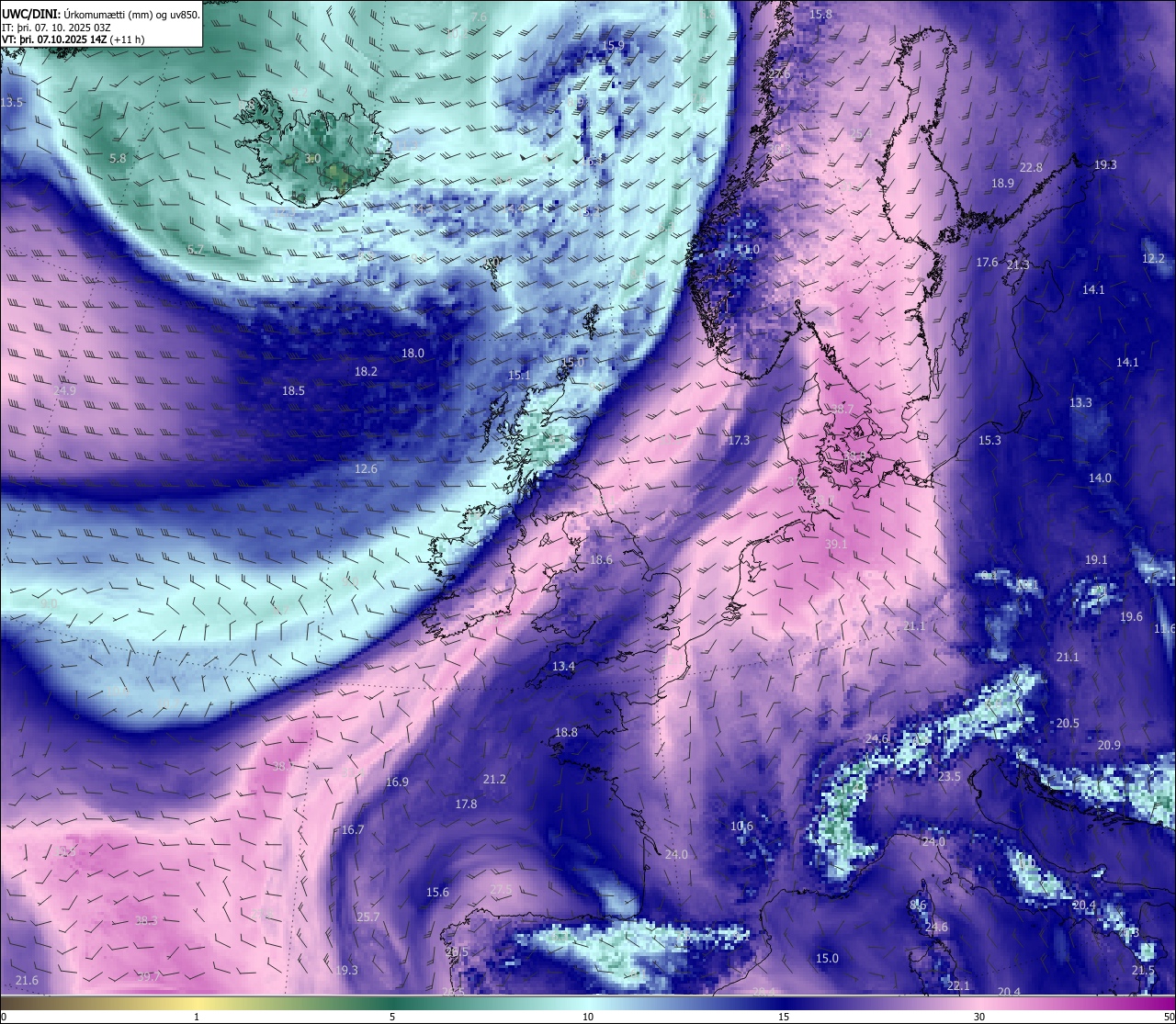Click the 13.4 value label
The height and width of the screenshot is (1024, 1176).
(x=563, y=667)
